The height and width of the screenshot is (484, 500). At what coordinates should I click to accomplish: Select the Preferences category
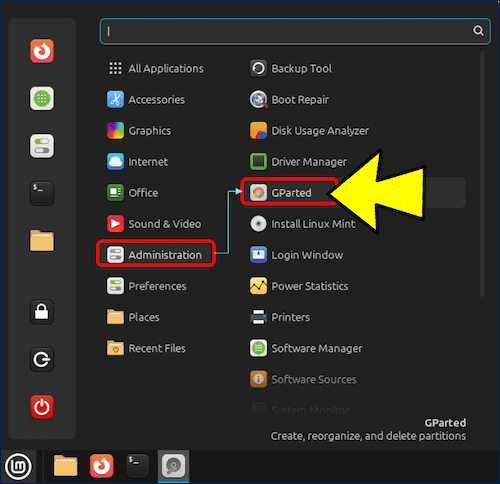tap(147, 286)
